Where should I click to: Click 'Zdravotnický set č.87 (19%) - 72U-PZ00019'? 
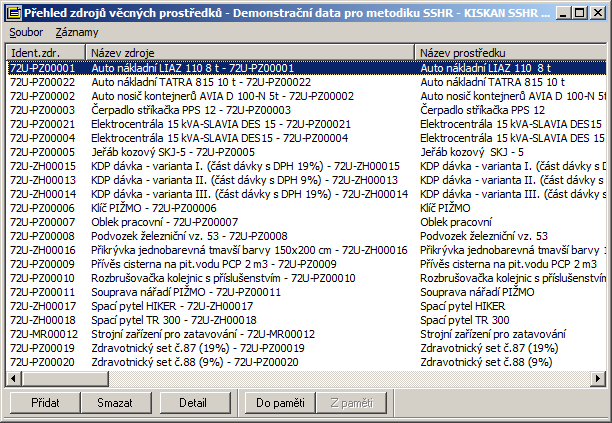click(x=198, y=348)
